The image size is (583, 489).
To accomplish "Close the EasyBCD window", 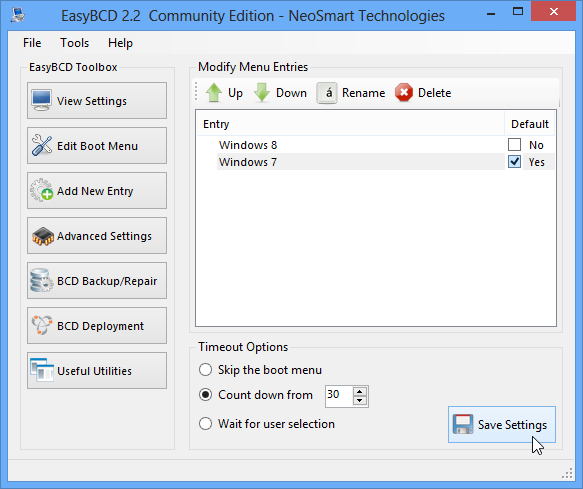I will 554,12.
